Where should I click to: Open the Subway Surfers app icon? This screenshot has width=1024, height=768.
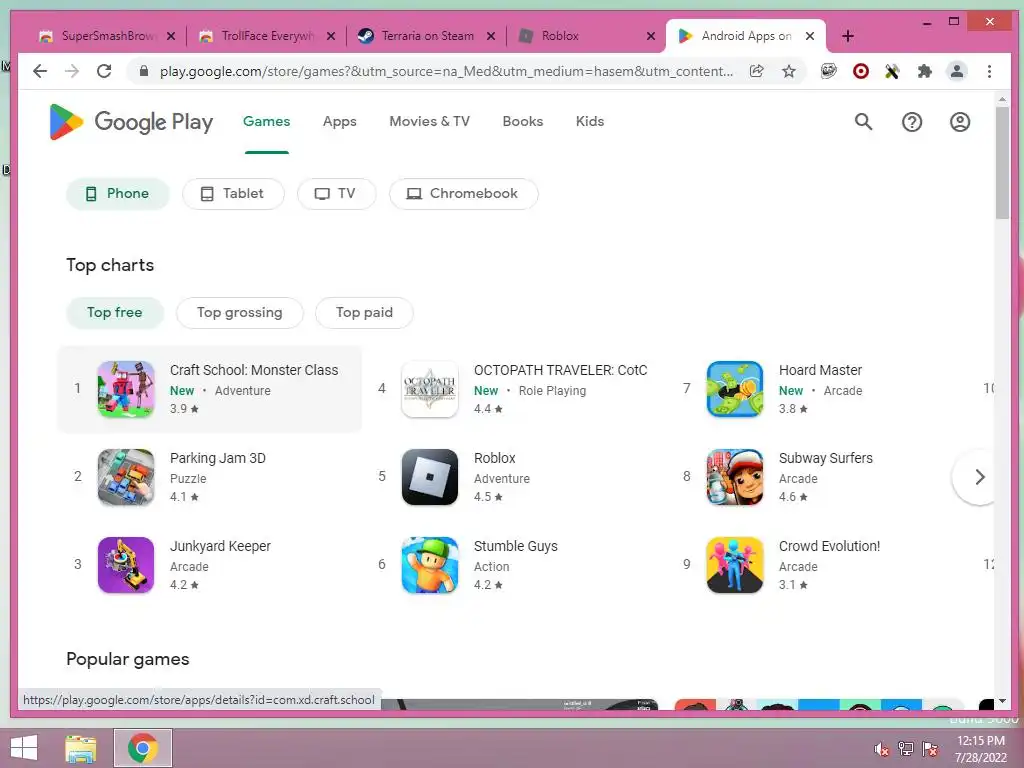[735, 477]
